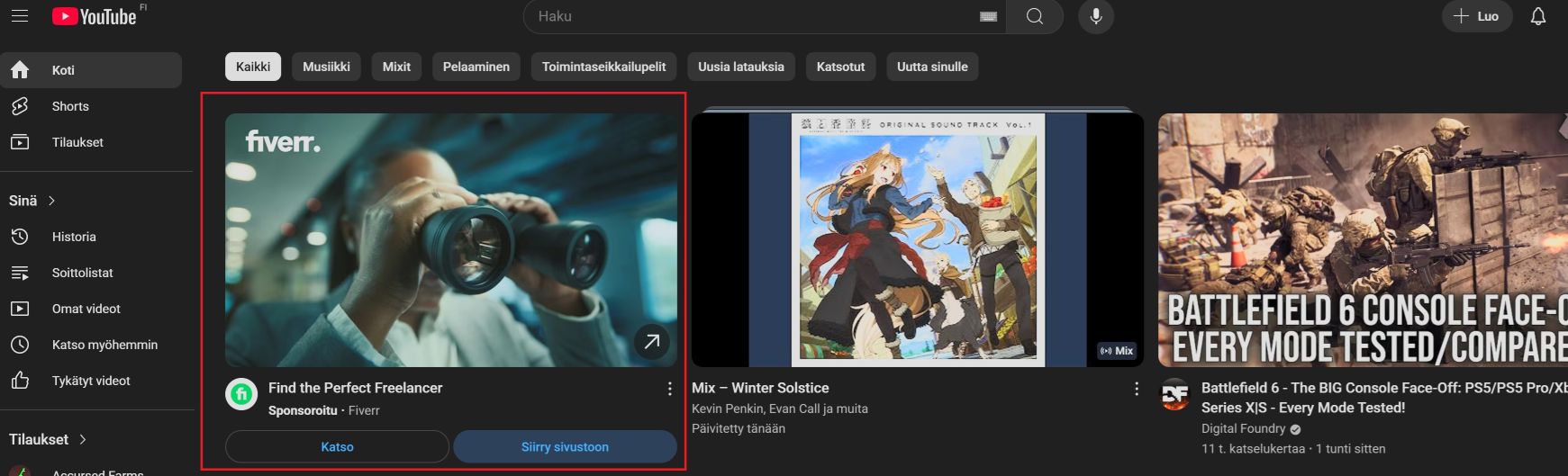Open options menu for Winter Solstice mix
Screen dimensions: 1568x476
tap(1136, 389)
